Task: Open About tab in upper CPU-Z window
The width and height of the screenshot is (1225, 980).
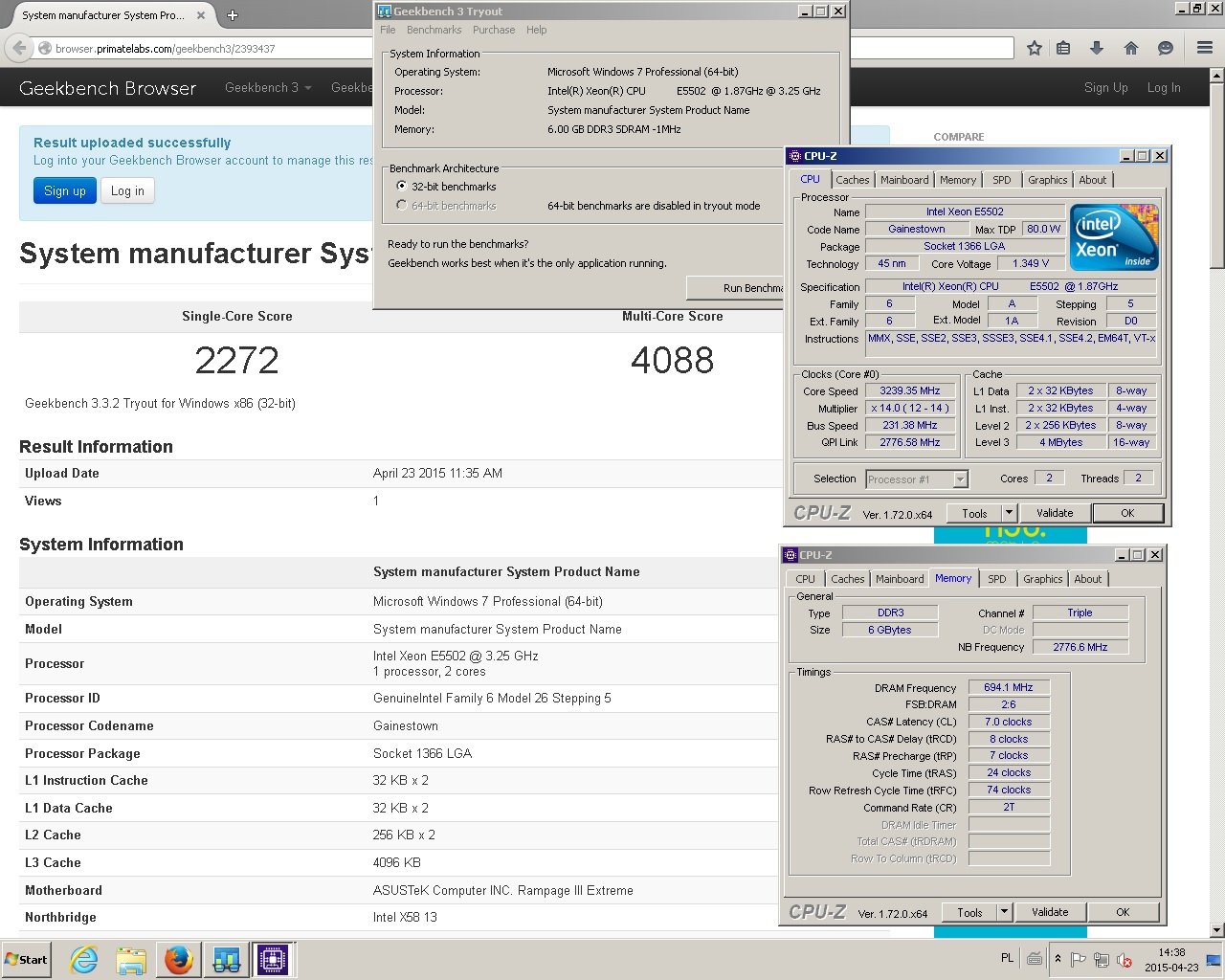Action: 1093,180
